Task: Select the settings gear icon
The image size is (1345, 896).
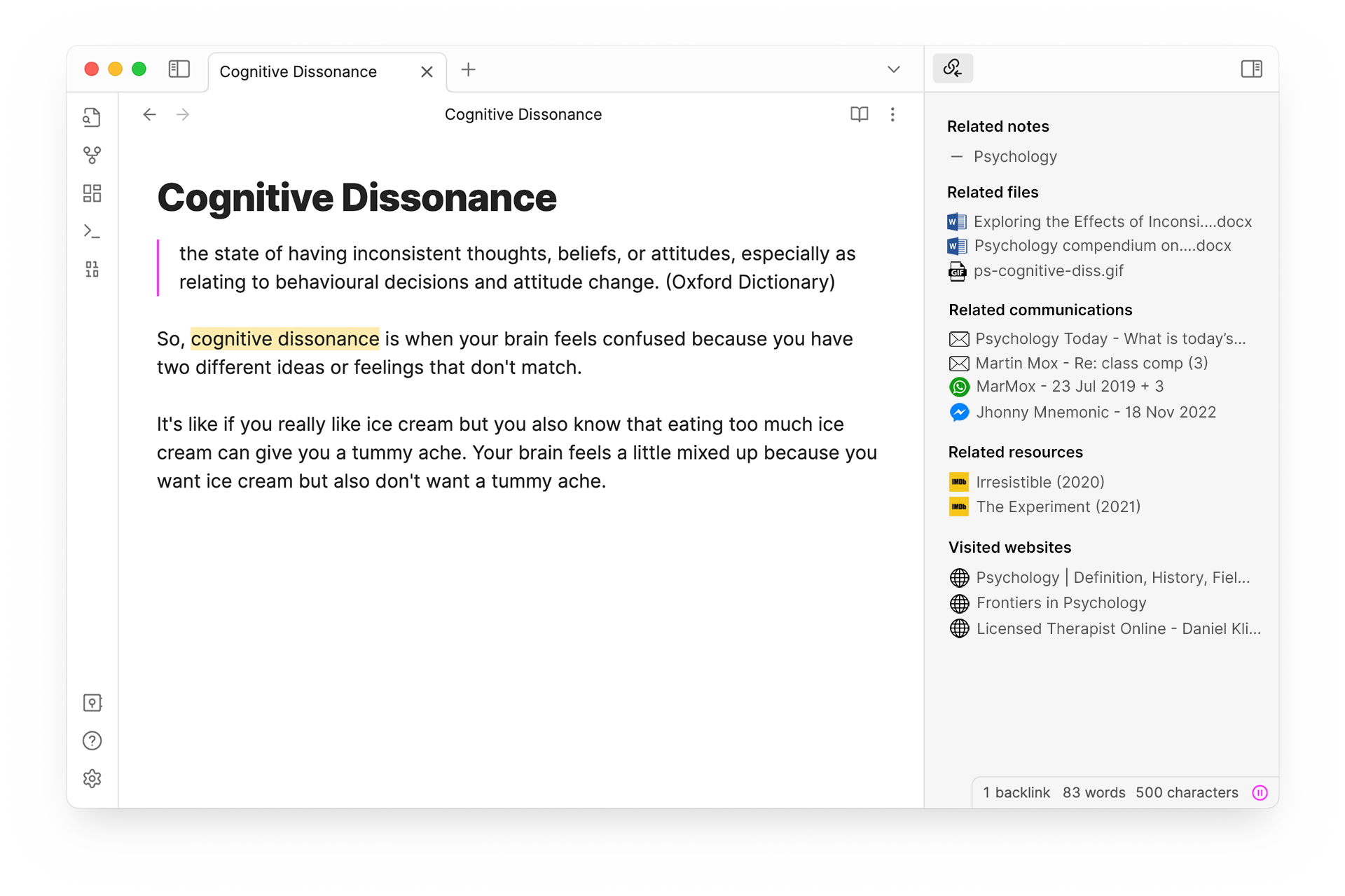Action: (x=92, y=779)
